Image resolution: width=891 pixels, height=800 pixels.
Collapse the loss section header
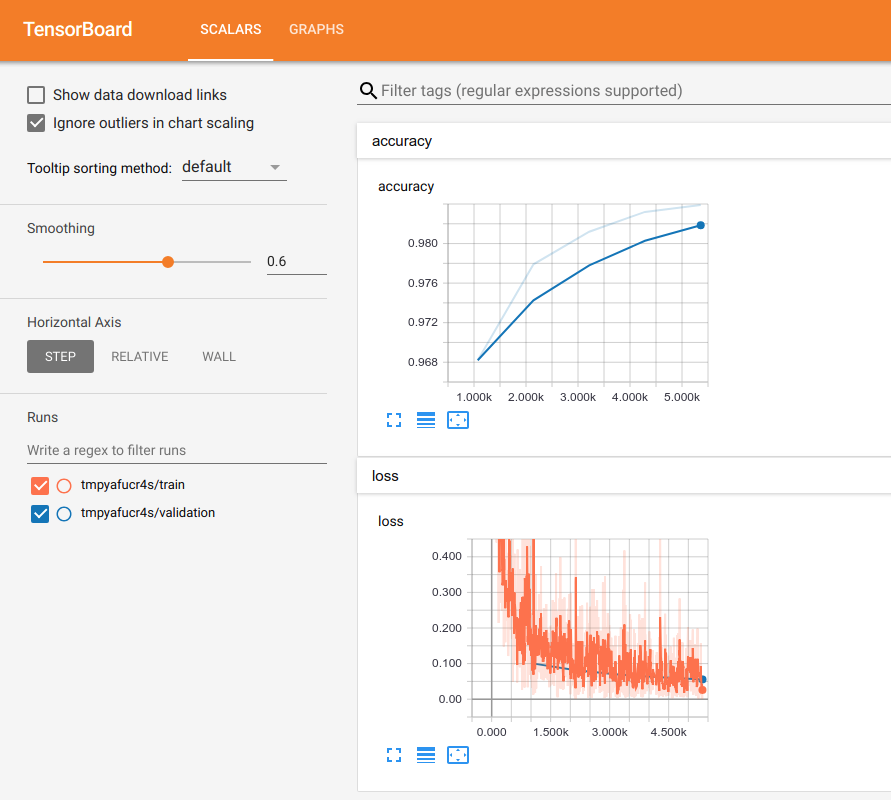point(624,476)
